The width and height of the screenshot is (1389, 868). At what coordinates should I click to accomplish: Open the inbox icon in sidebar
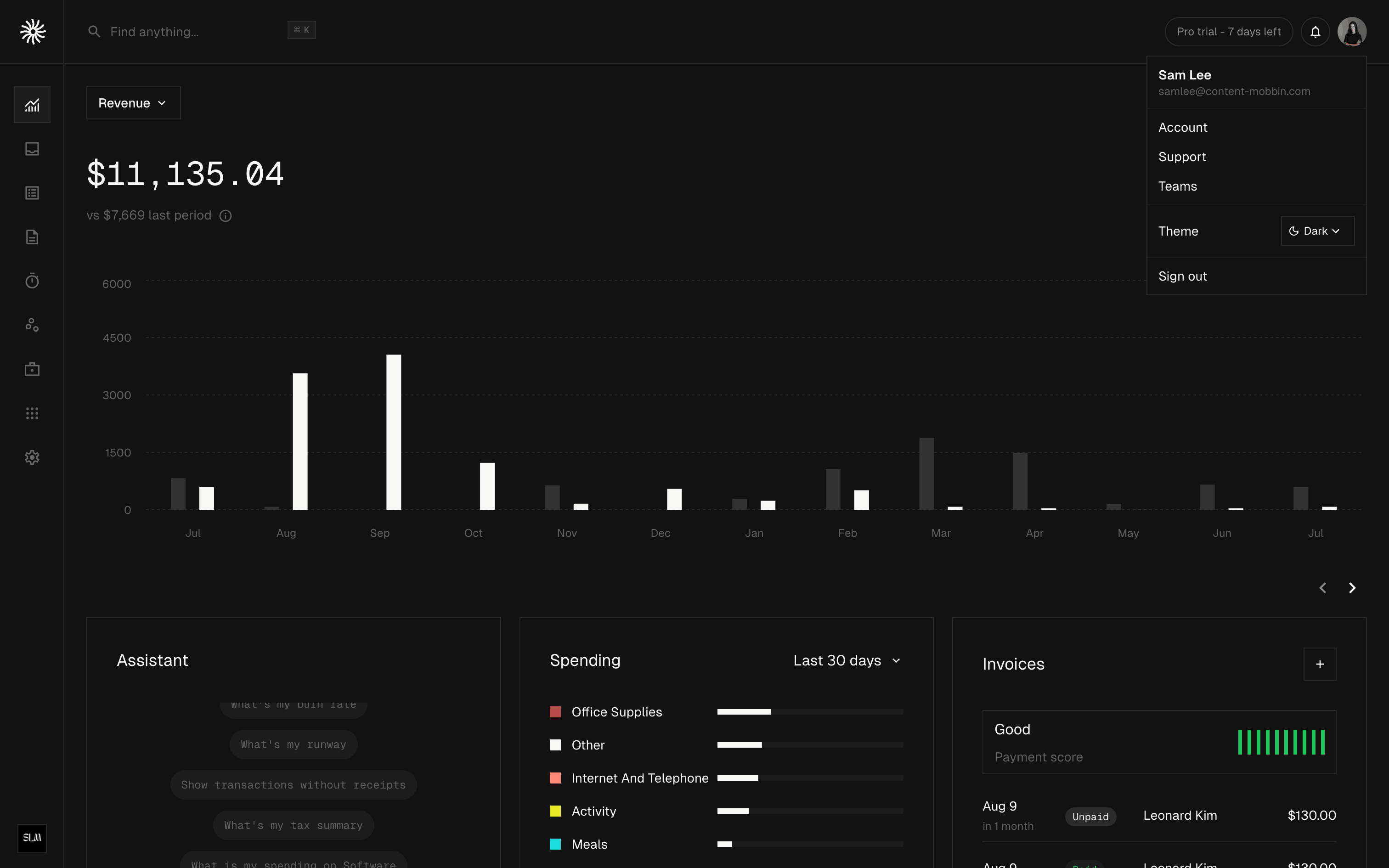click(x=32, y=149)
